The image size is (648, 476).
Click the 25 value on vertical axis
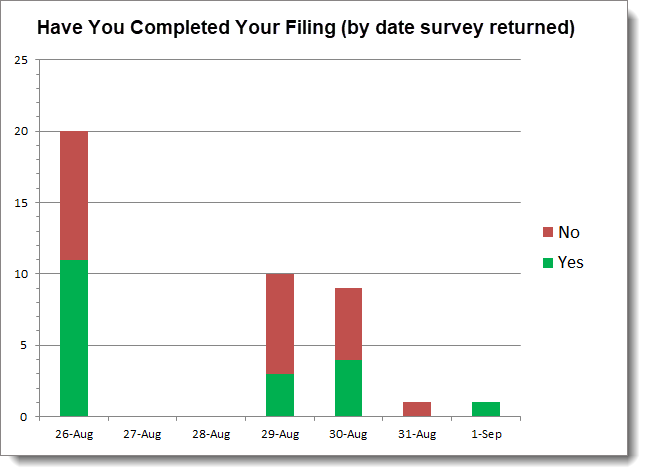[21, 60]
